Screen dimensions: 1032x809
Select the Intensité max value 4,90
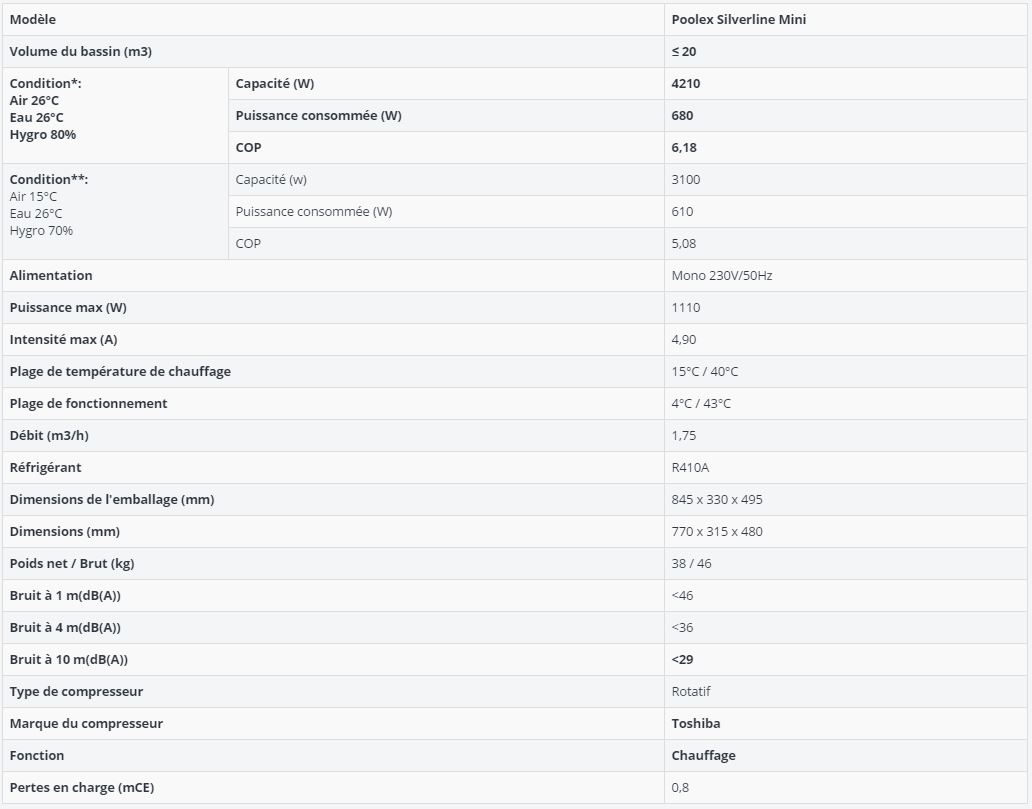tap(684, 340)
